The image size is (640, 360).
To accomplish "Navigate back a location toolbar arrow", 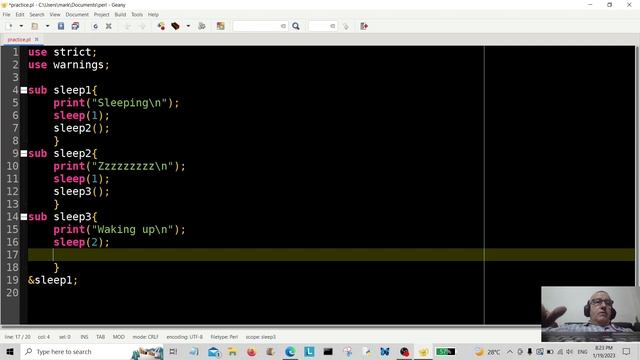I will pos(127,26).
